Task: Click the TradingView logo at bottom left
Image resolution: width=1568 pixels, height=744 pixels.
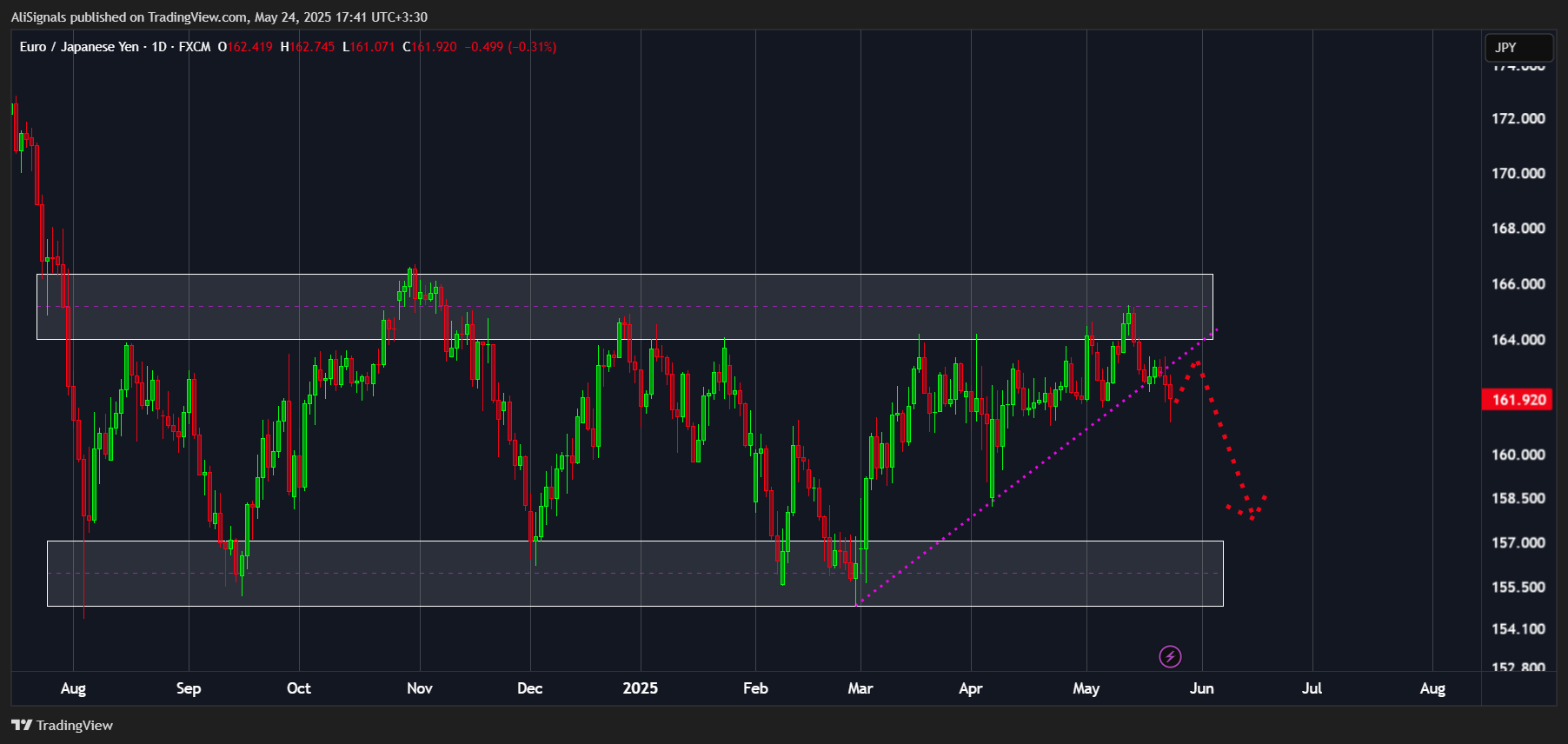Action: [62, 725]
